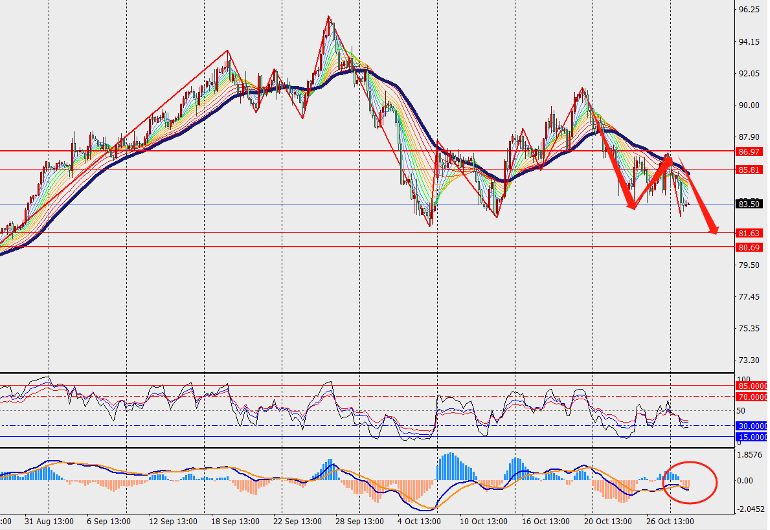
Task: Click the 20 Oct 13:00 date label
Action: [608, 522]
